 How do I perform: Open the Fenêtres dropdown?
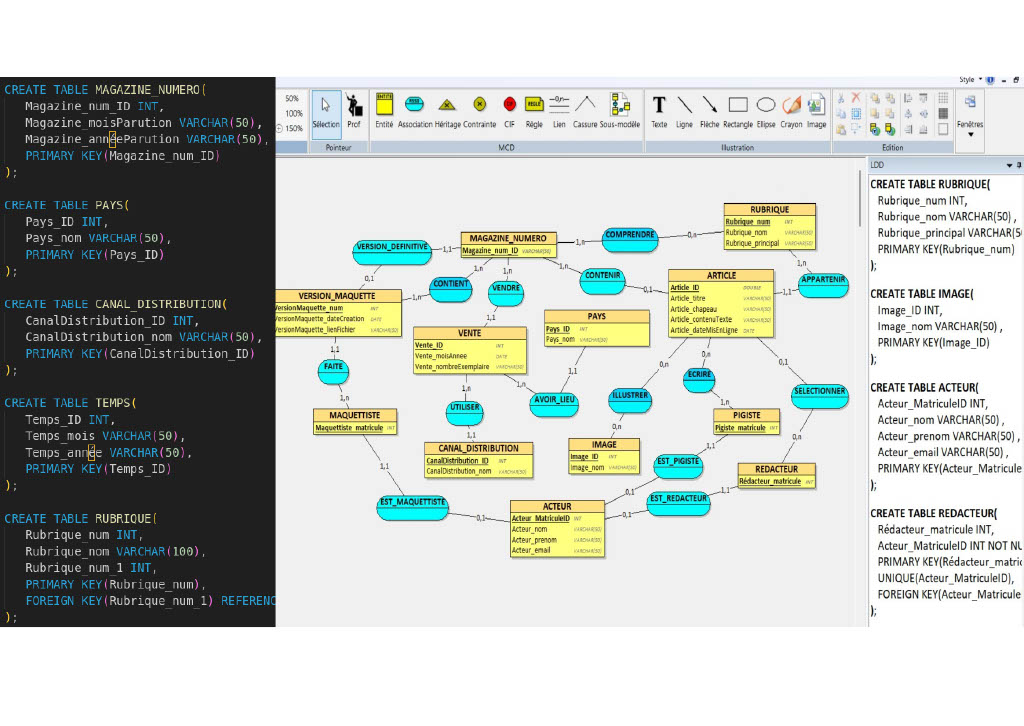[x=969, y=132]
